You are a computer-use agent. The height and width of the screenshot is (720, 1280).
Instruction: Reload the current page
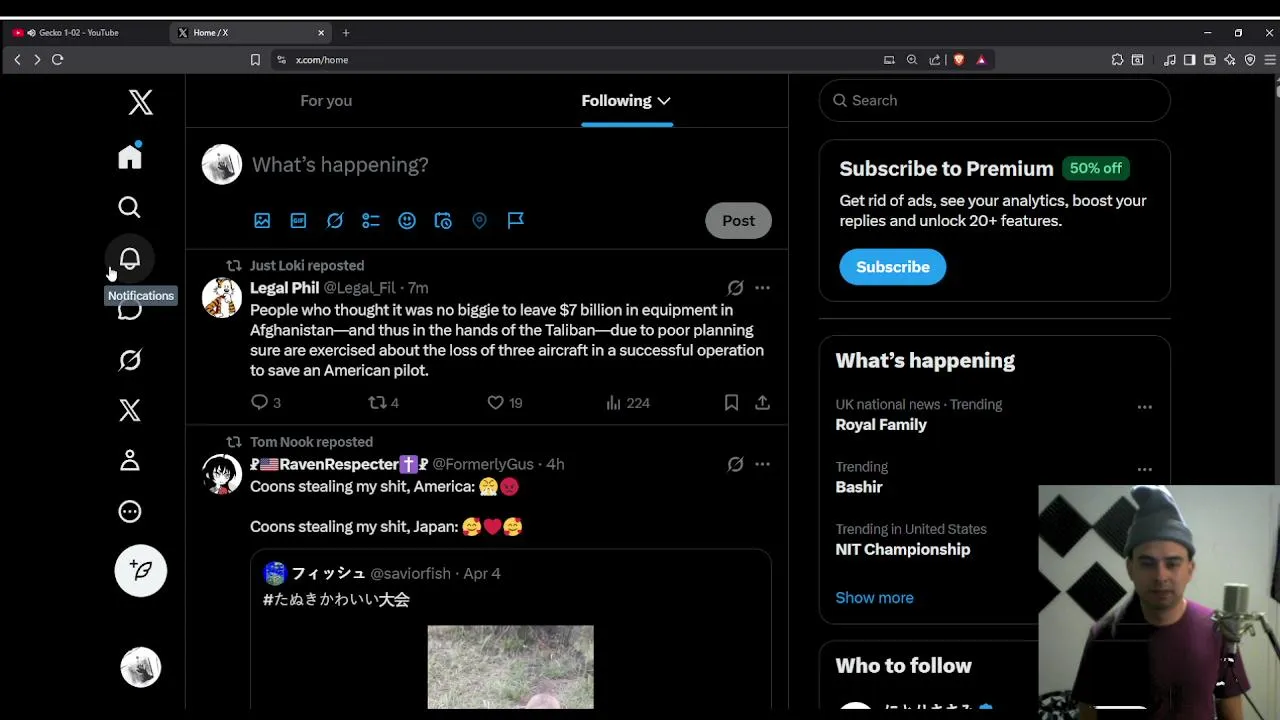click(x=58, y=60)
